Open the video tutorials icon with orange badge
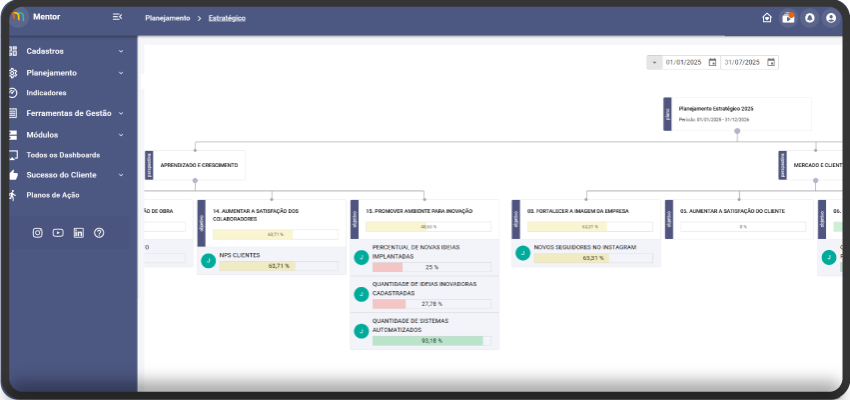Screen dimensions: 850x400 (x=788, y=18)
